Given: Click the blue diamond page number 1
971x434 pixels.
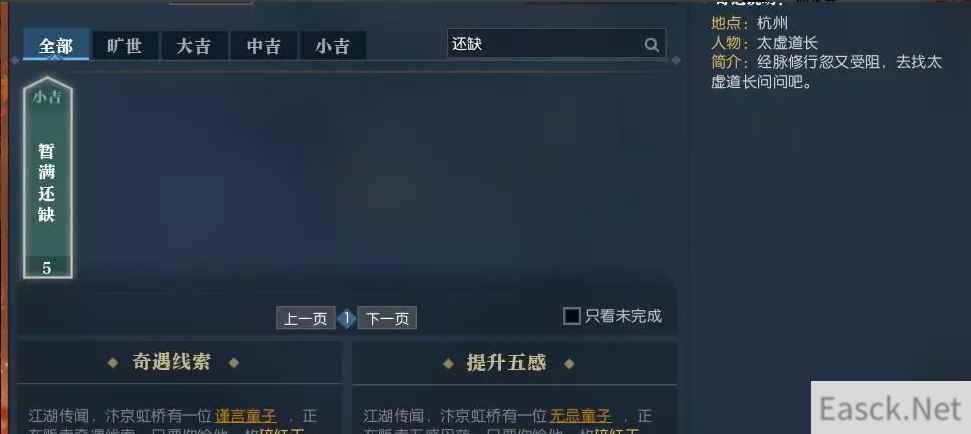Looking at the screenshot, I should click(x=347, y=319).
